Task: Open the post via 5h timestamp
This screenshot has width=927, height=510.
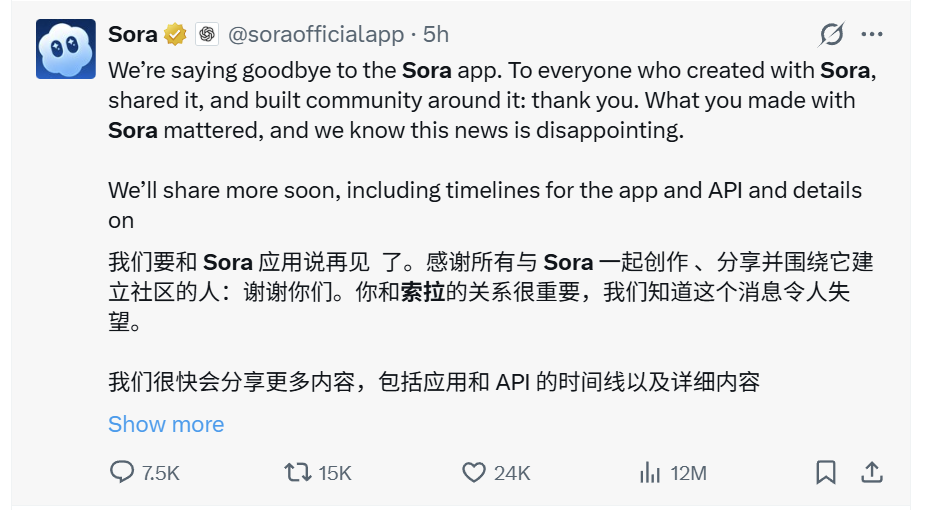Action: point(436,34)
